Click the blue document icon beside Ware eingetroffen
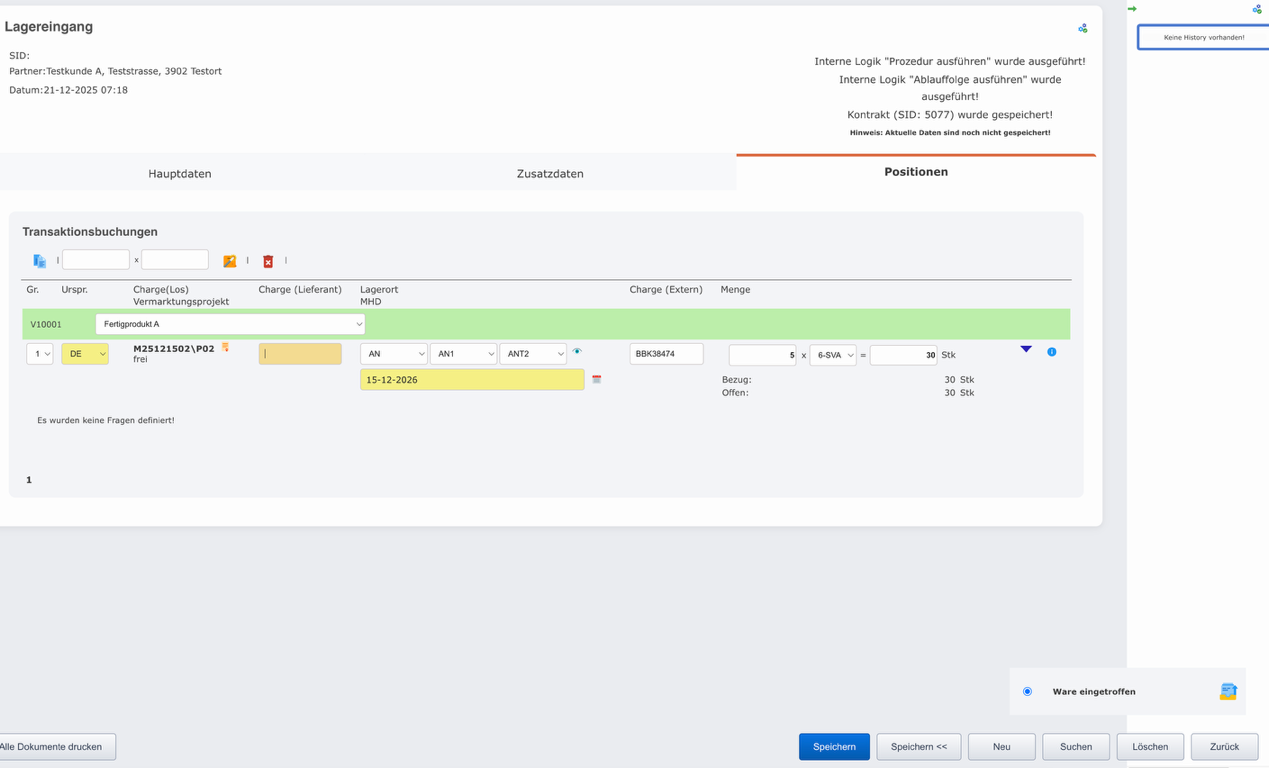This screenshot has width=1269, height=768. pos(1228,691)
